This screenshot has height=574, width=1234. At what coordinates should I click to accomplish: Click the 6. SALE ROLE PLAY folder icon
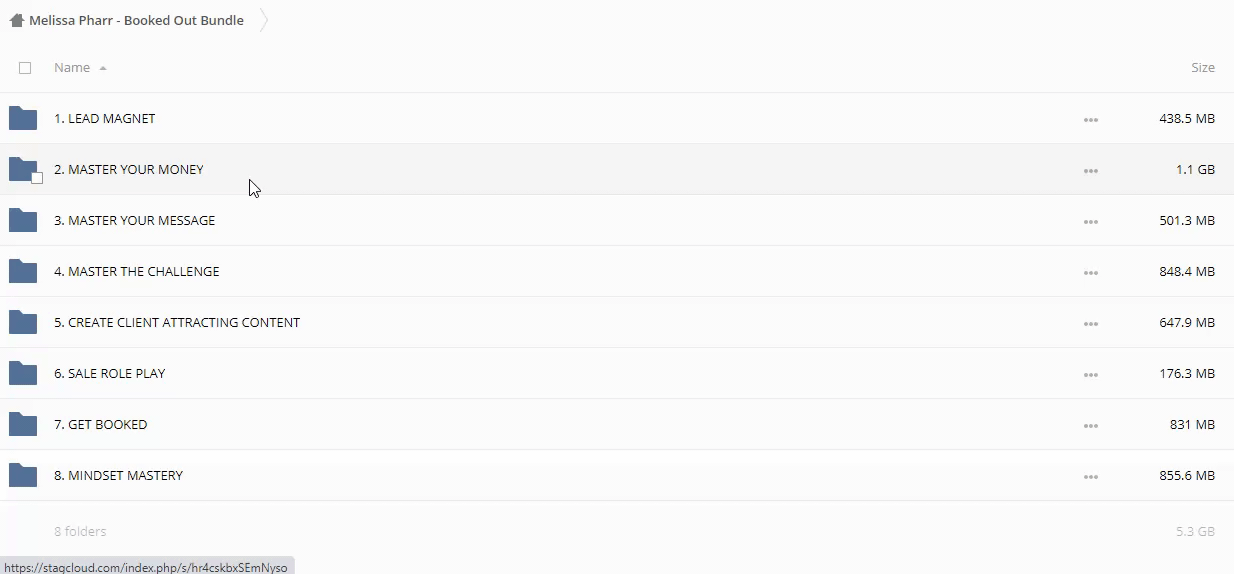pyautogui.click(x=22, y=374)
